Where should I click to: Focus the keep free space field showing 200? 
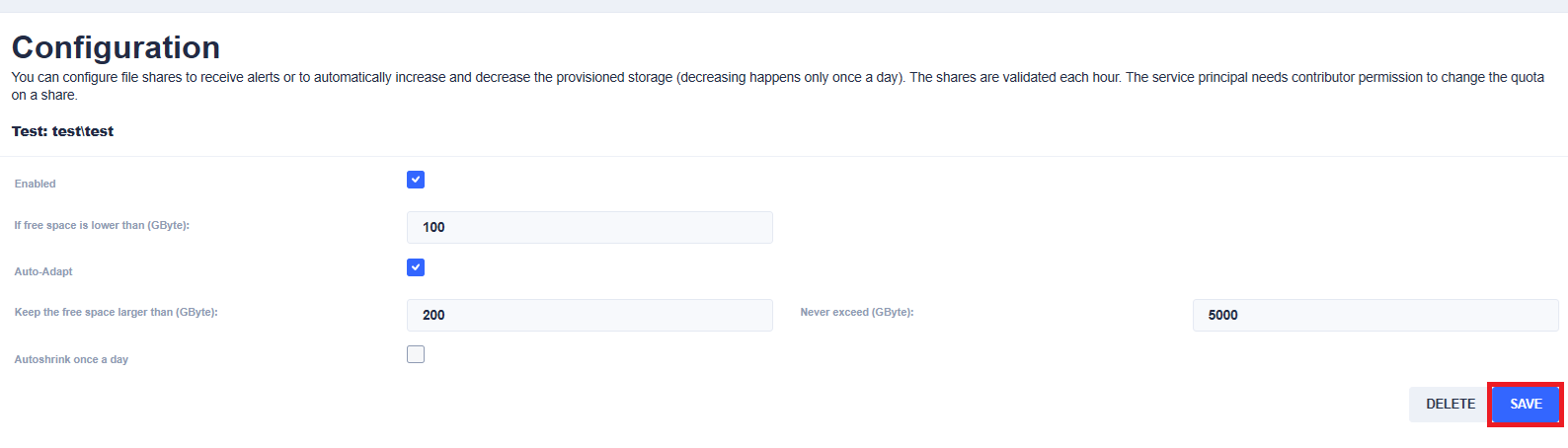click(589, 315)
